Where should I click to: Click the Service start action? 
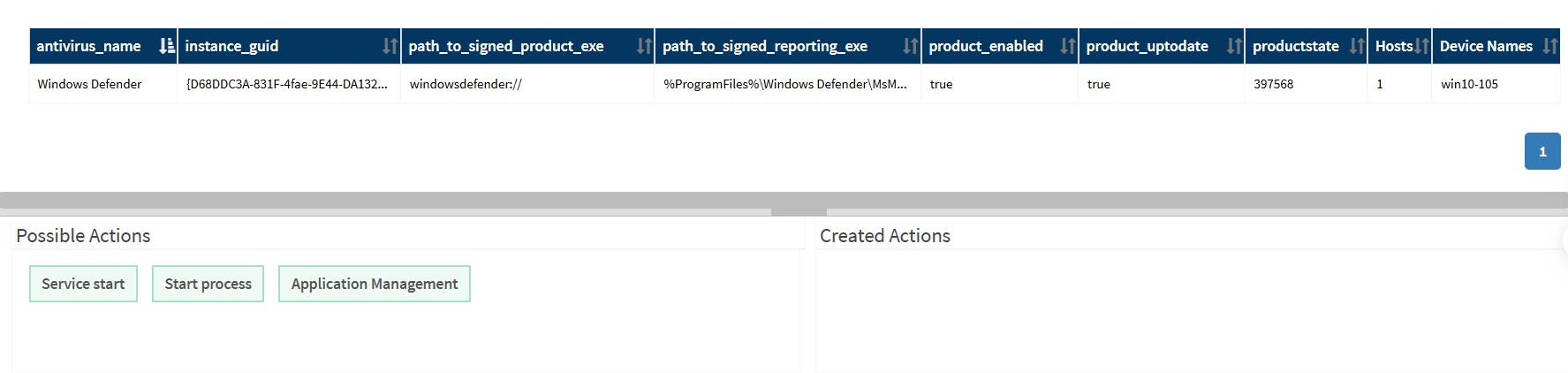(x=83, y=284)
